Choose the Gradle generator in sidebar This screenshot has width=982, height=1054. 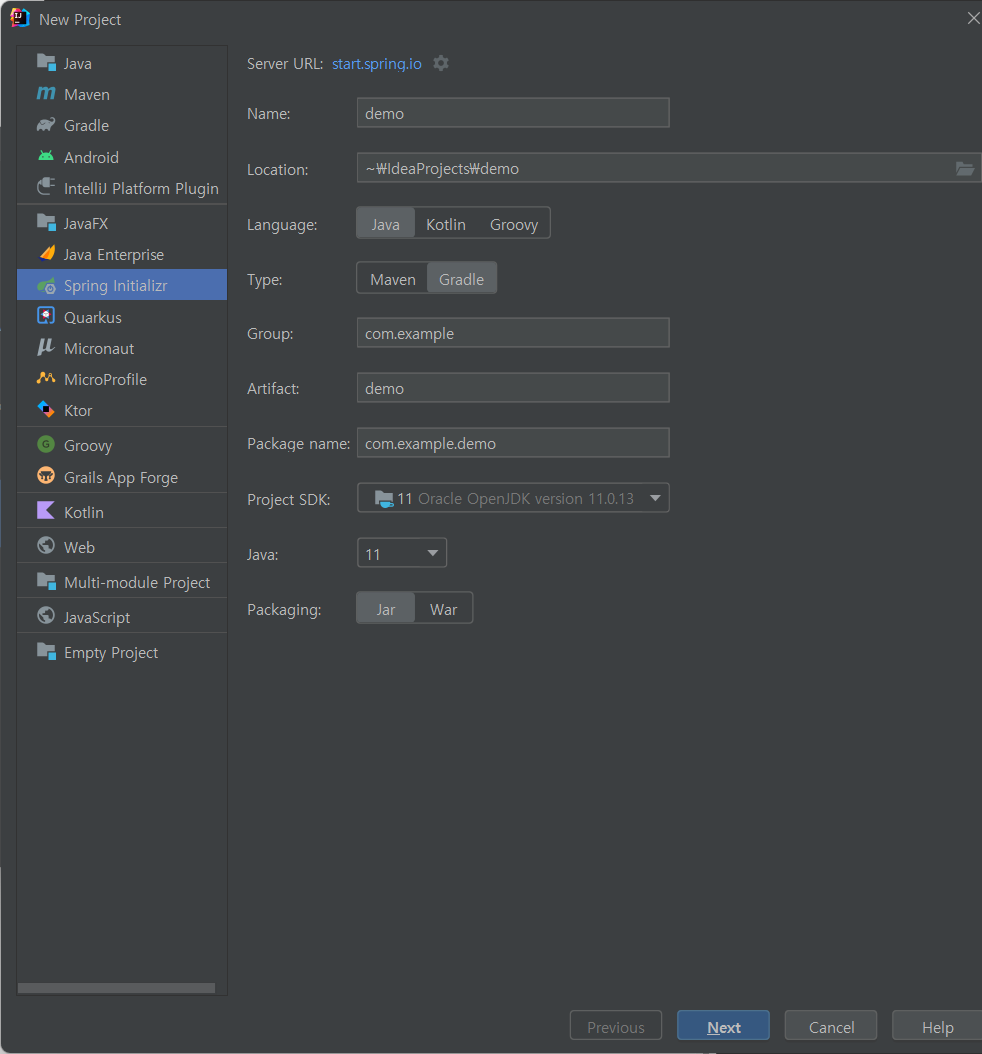[x=122, y=126]
